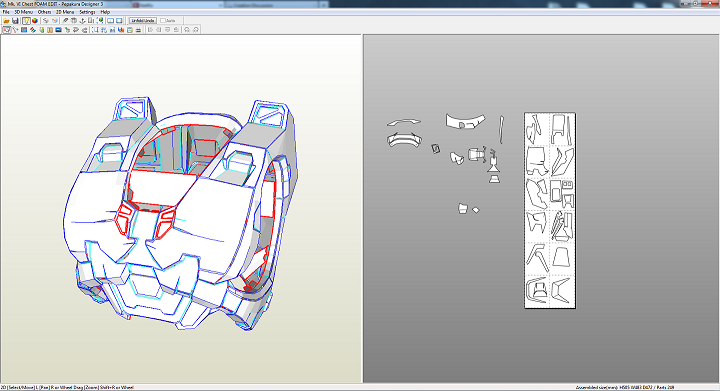The width and height of the screenshot is (720, 391).
Task: Save the project using the floppy disk icon
Action: click(x=15, y=21)
